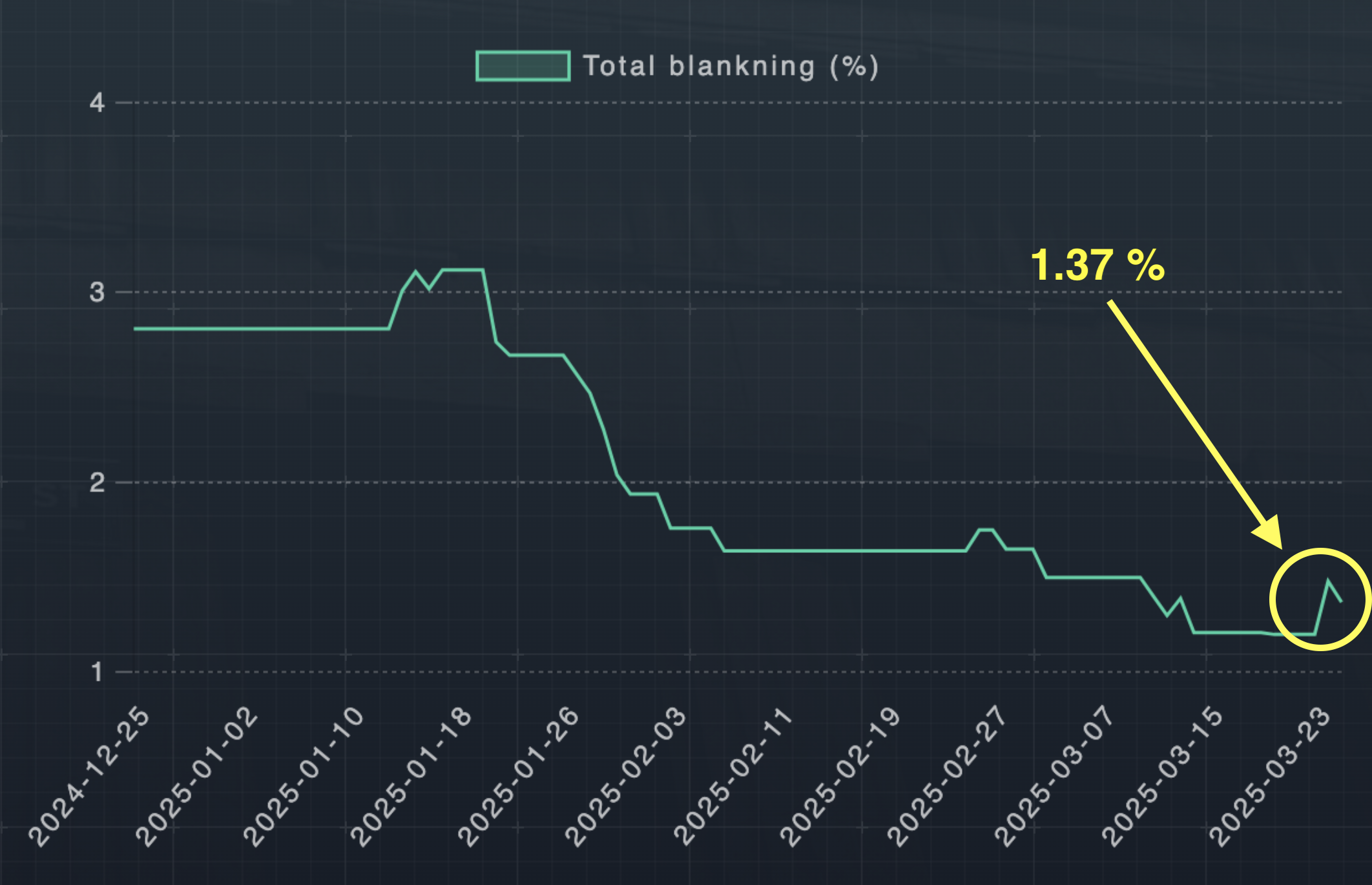Click the 2025-03-07 date label
Image resolution: width=1372 pixels, height=885 pixels.
[1055, 776]
